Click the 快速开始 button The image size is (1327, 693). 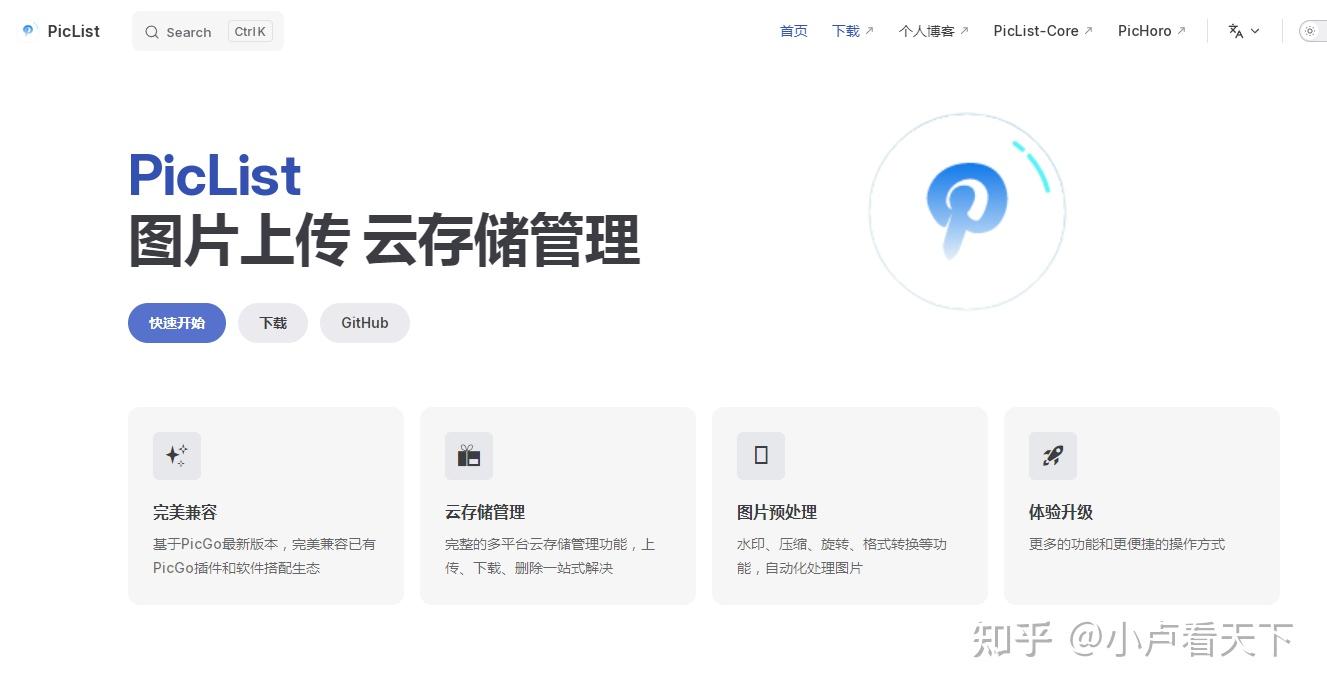[x=176, y=322]
